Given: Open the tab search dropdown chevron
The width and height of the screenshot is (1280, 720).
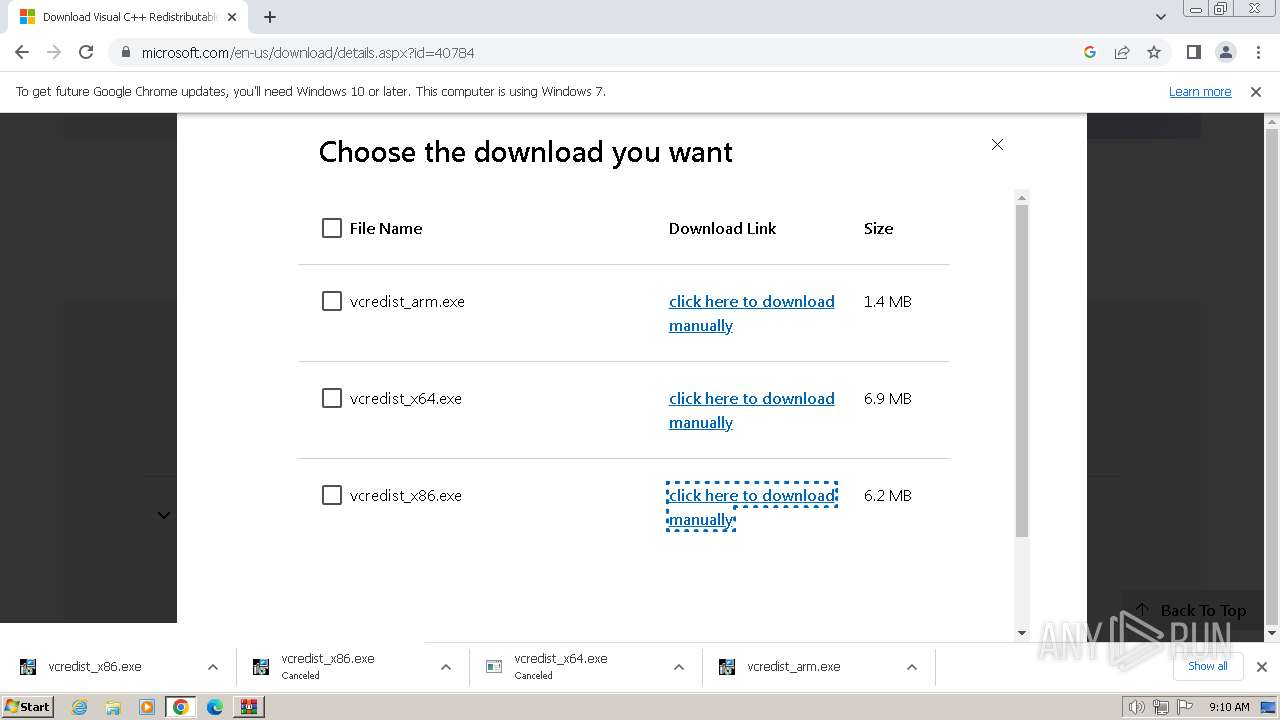Looking at the screenshot, I should [x=1160, y=17].
